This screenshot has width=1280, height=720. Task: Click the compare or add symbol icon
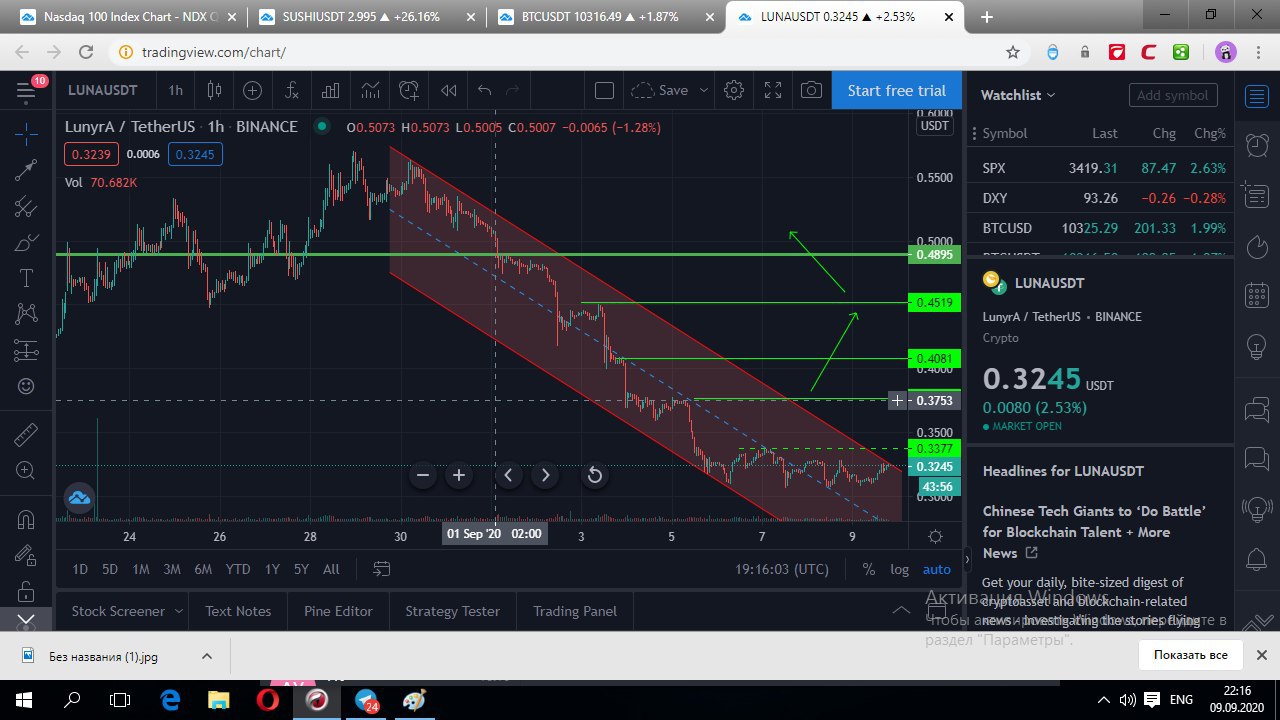252,90
